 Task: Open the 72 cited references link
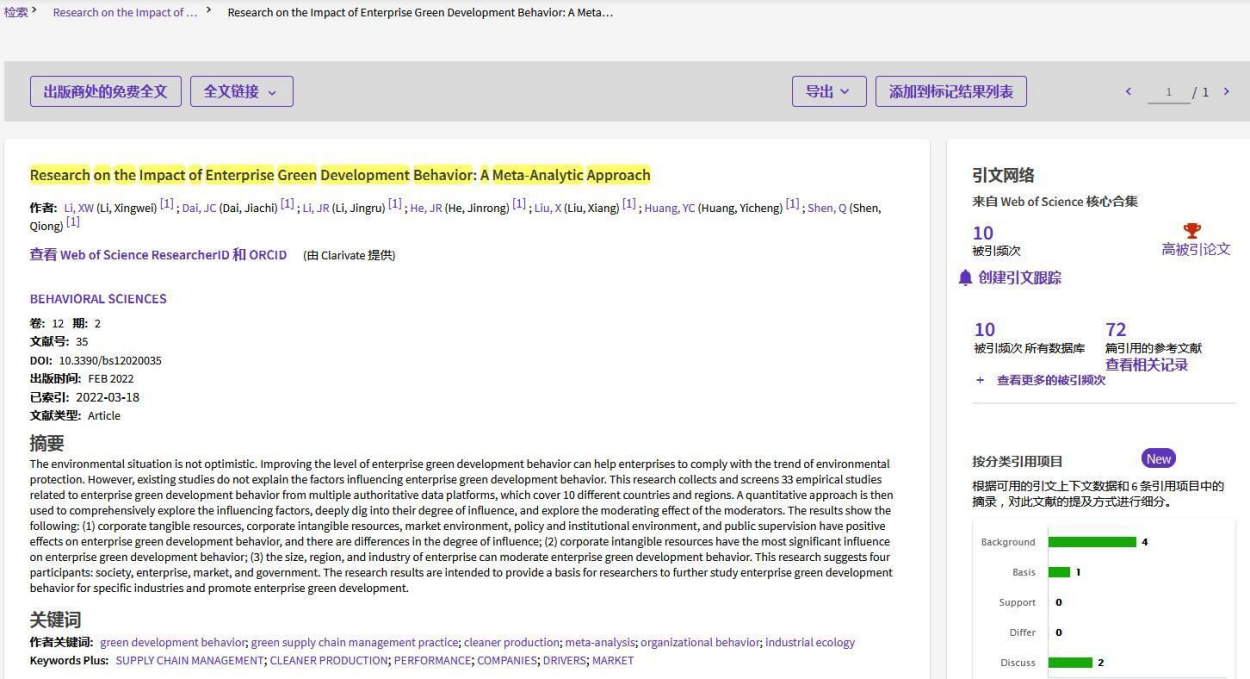pyautogui.click(x=1116, y=330)
